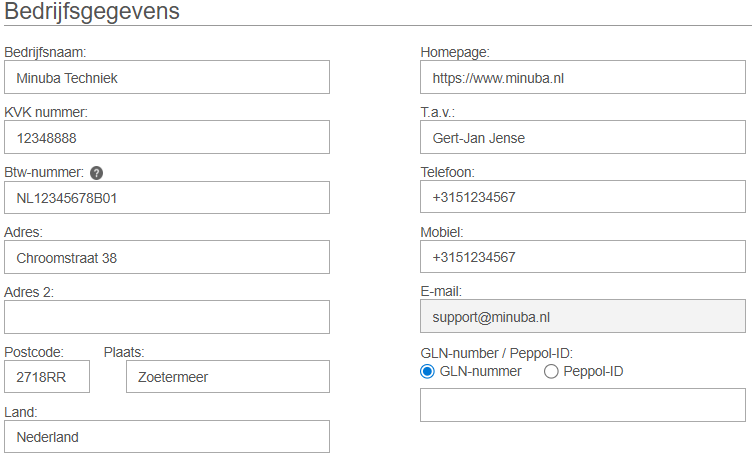Viewport: 752px width, 460px height.
Task: Focus the empty Adres 2 field
Action: coord(167,317)
